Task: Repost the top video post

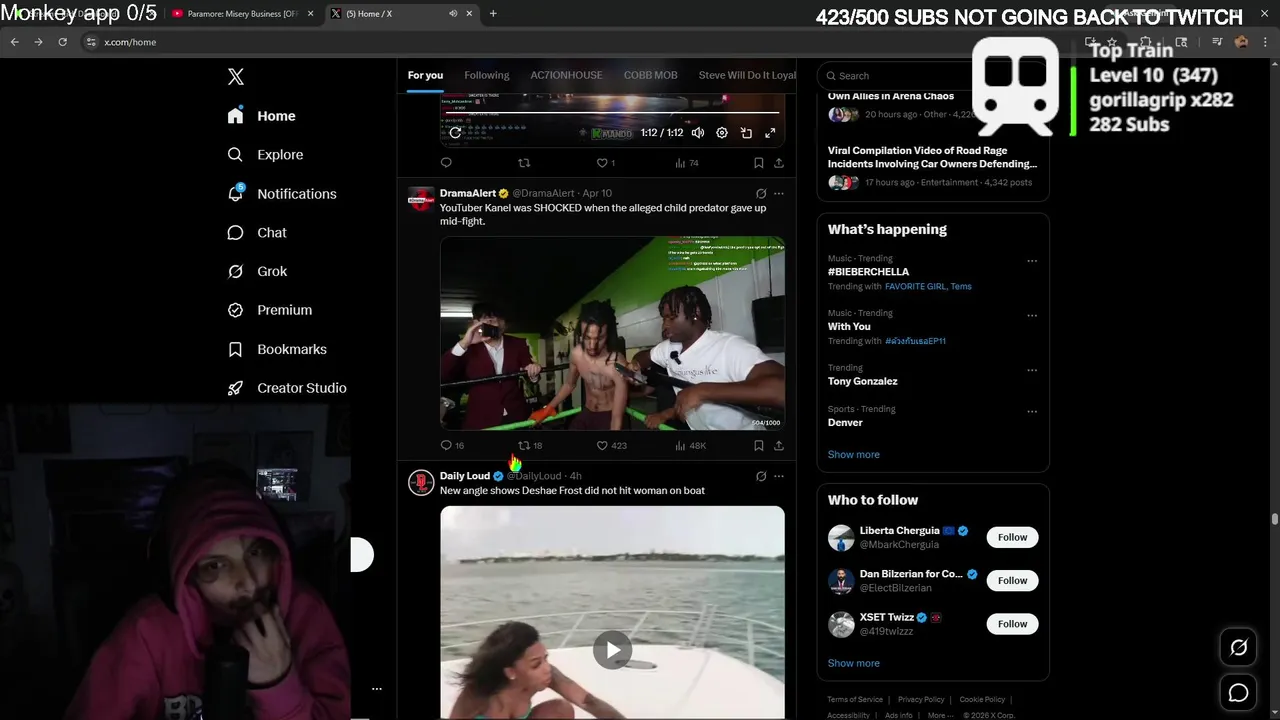Action: coord(524,163)
